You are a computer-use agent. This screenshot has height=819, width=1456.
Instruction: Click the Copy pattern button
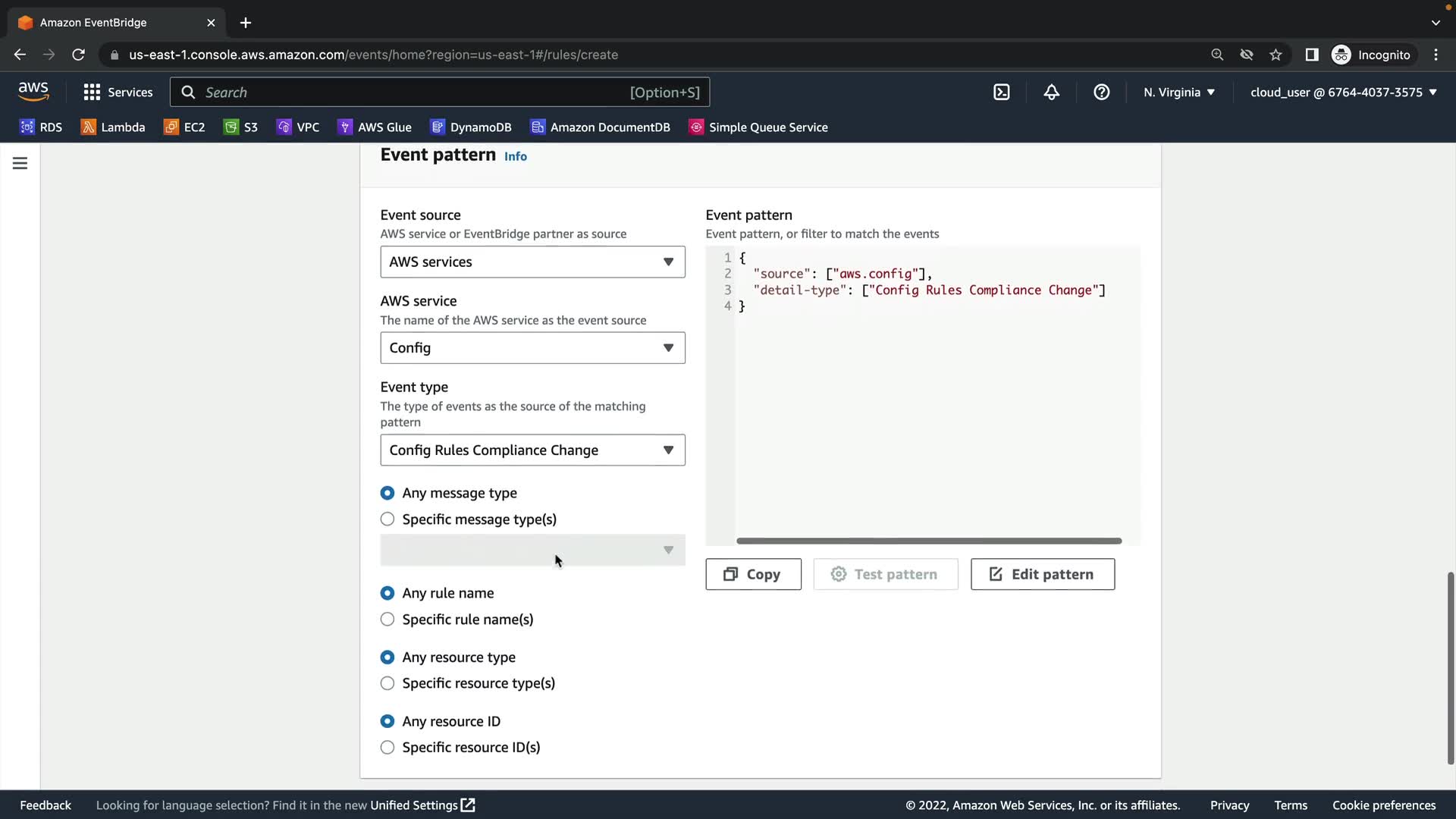(753, 575)
